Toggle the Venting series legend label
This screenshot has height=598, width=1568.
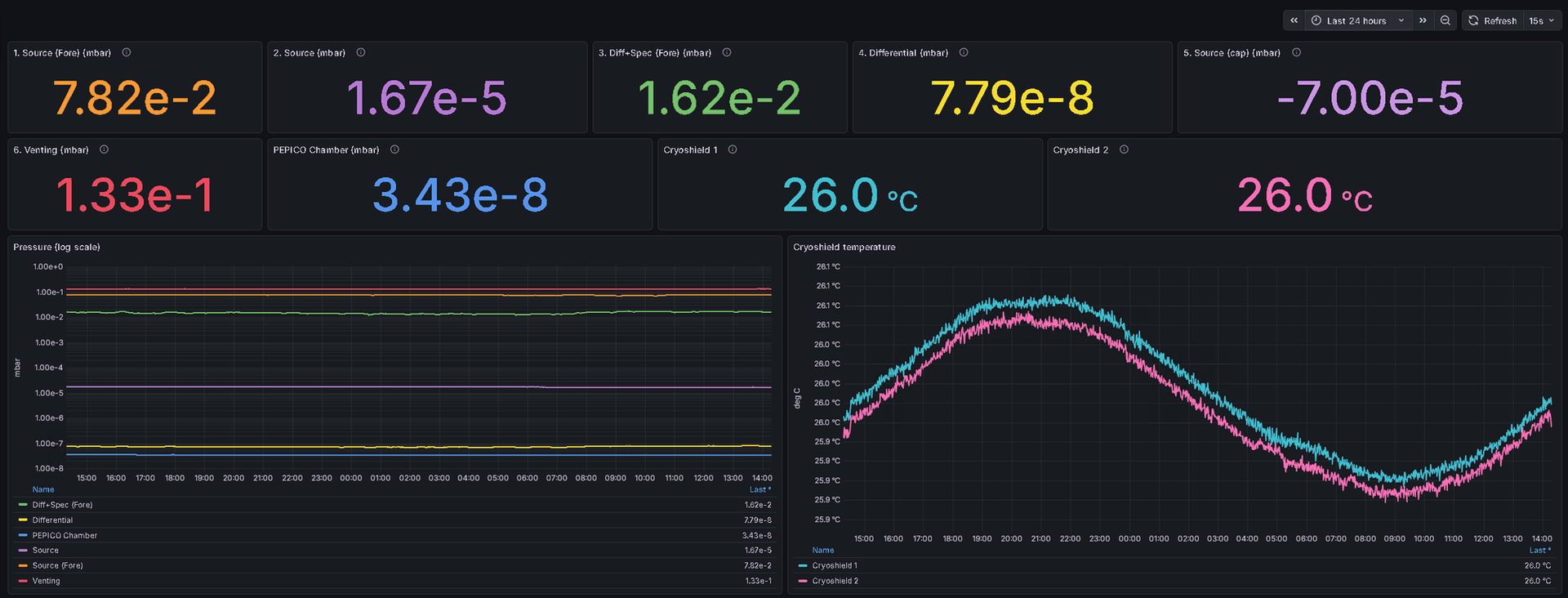point(47,581)
